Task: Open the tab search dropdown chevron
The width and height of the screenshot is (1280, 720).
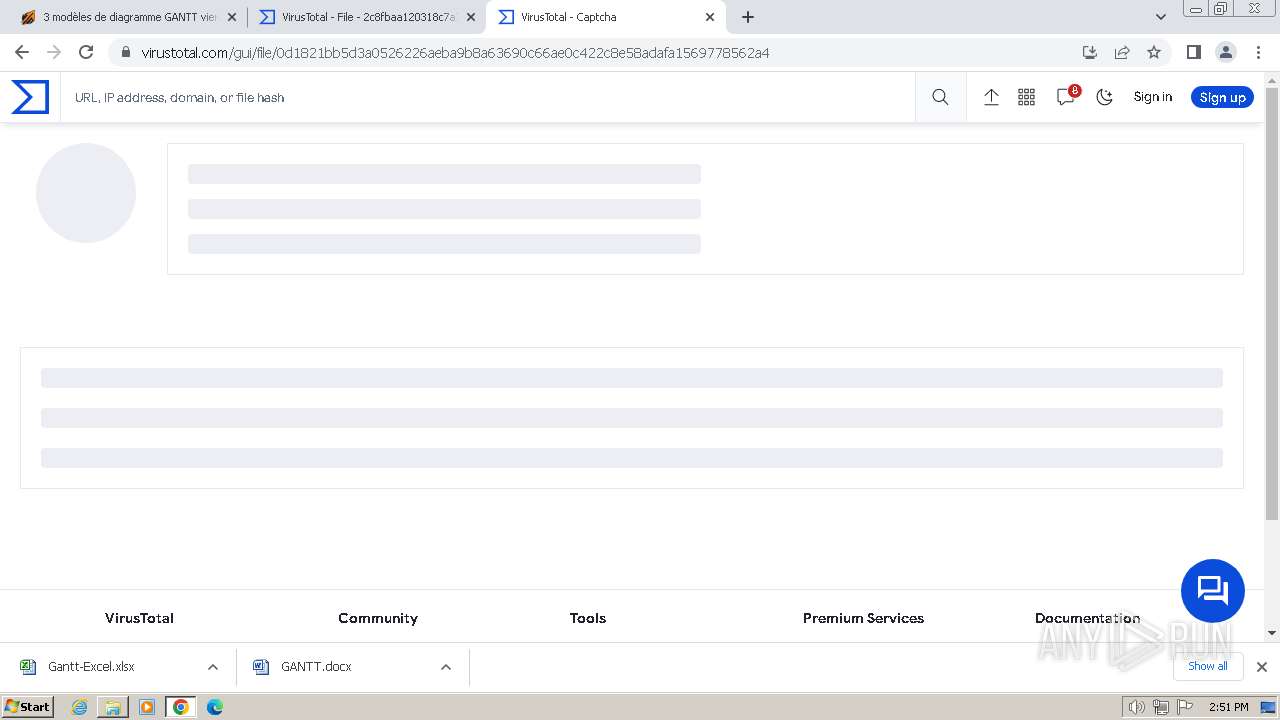Action: (x=1161, y=17)
